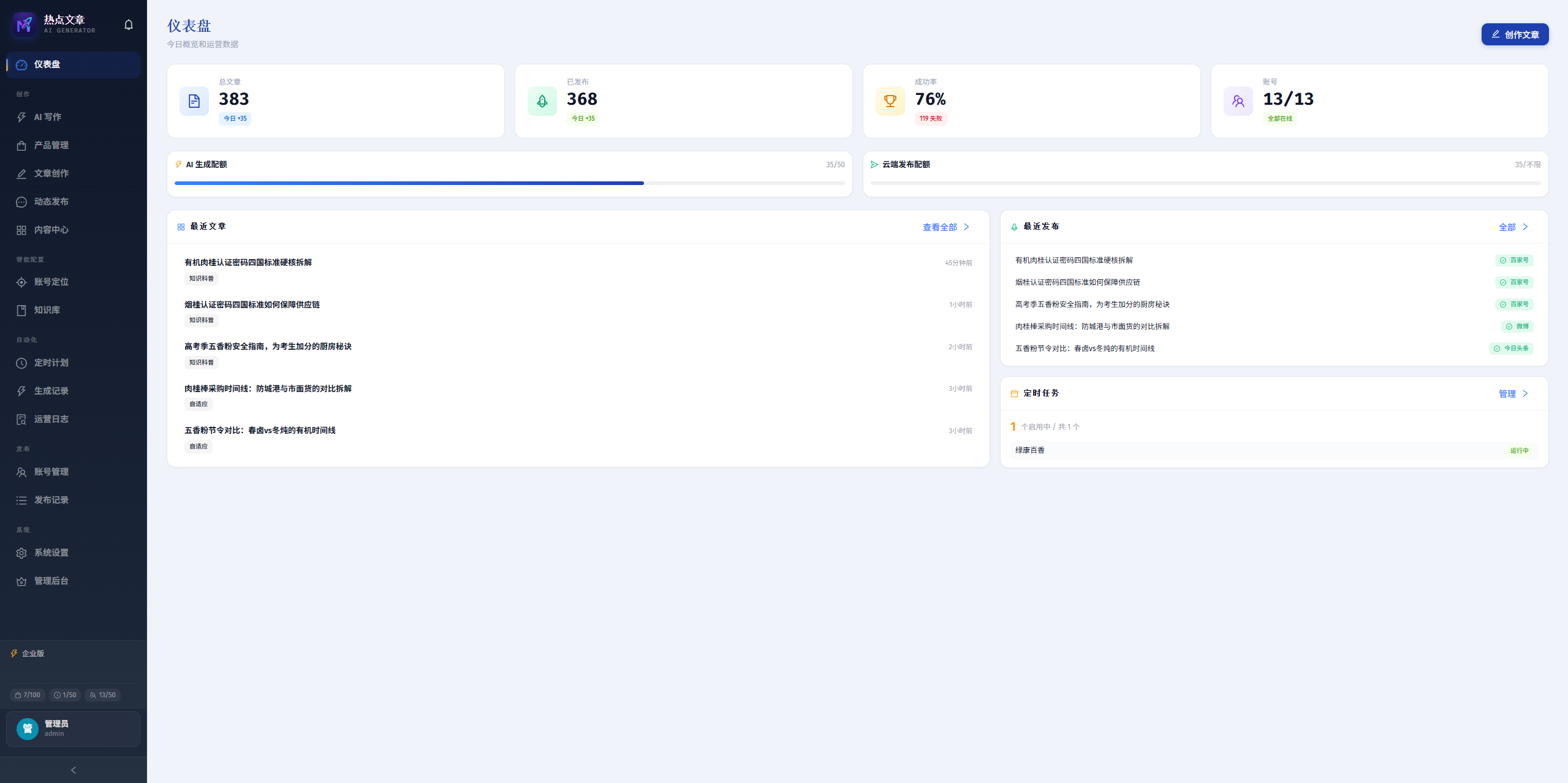The height and width of the screenshot is (783, 1568).
Task: Click the total articles document icon
Action: point(194,101)
